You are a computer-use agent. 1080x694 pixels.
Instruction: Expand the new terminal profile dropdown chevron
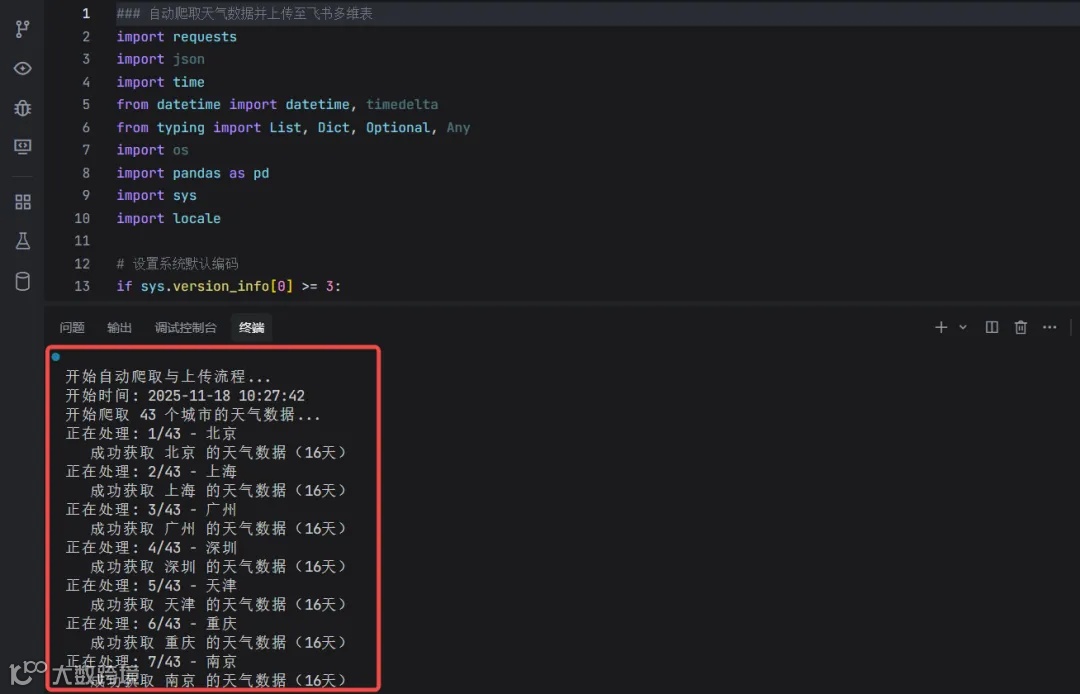pyautogui.click(x=963, y=327)
